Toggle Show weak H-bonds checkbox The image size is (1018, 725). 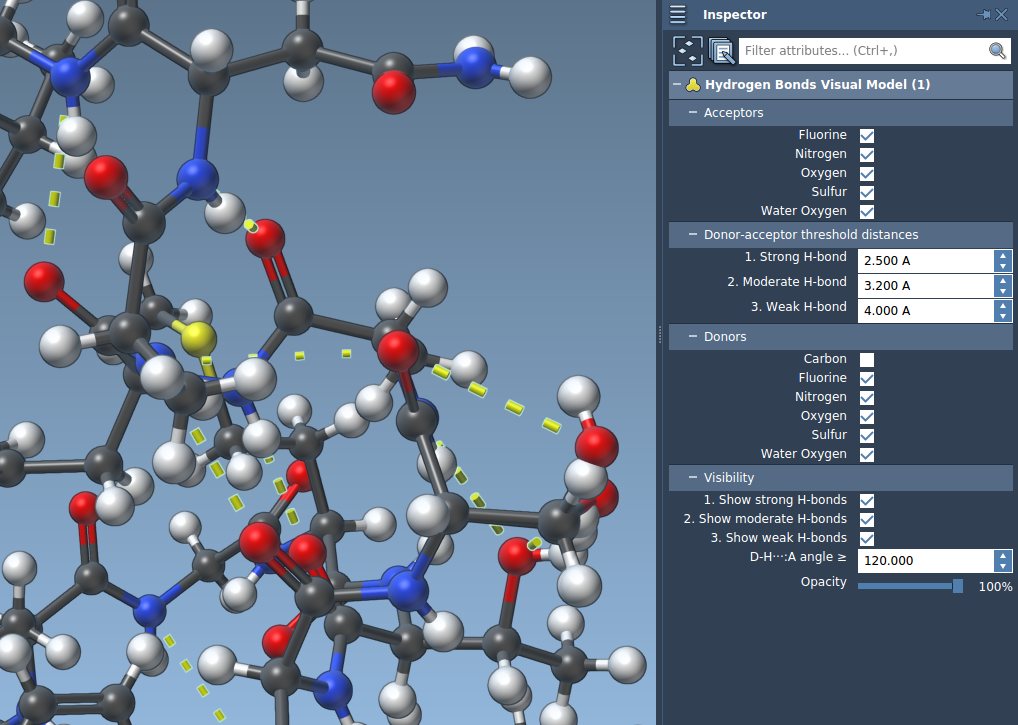(867, 538)
